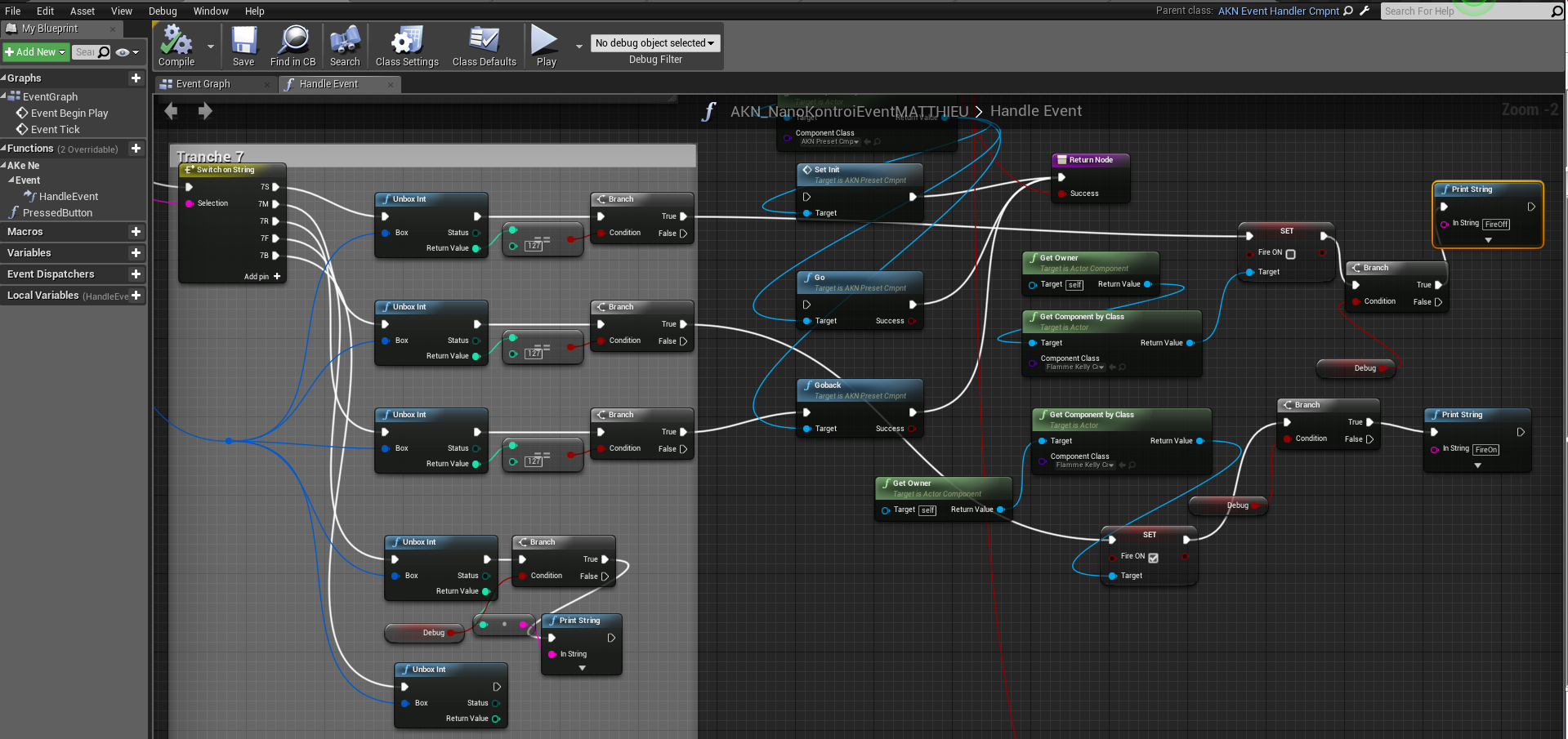Open Class Settings

click(407, 46)
